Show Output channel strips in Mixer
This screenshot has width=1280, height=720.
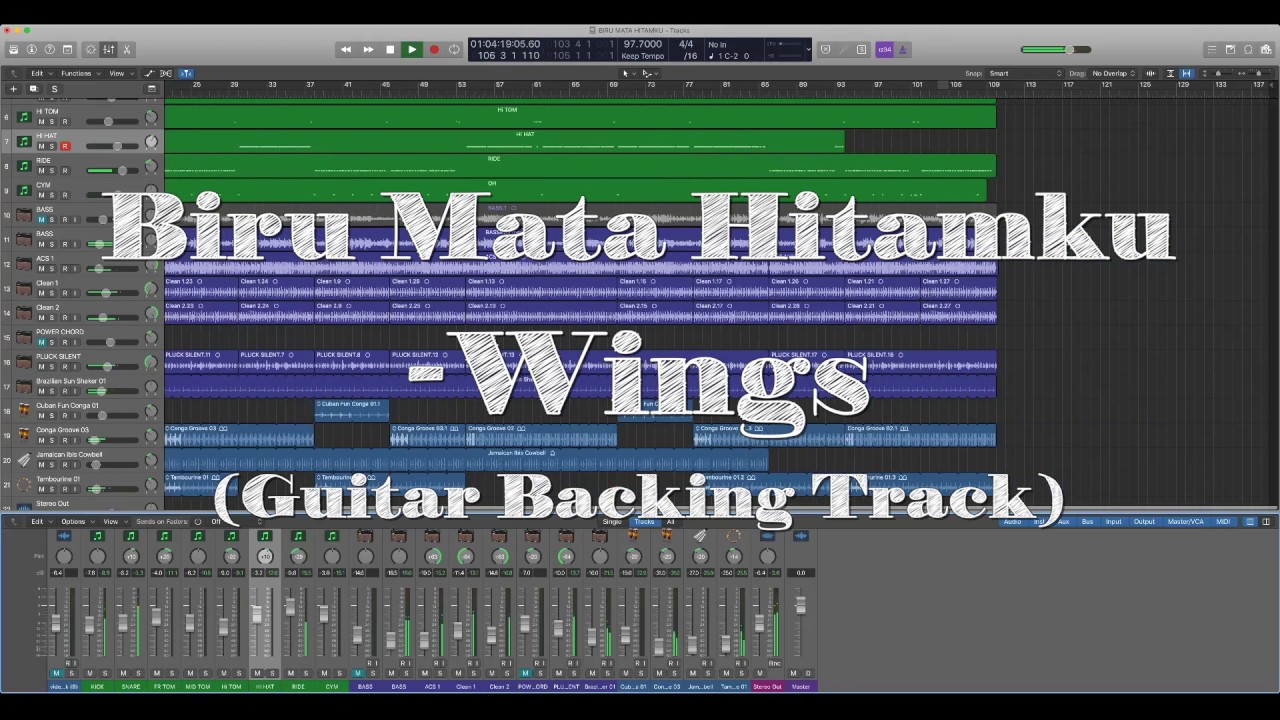pos(1144,521)
